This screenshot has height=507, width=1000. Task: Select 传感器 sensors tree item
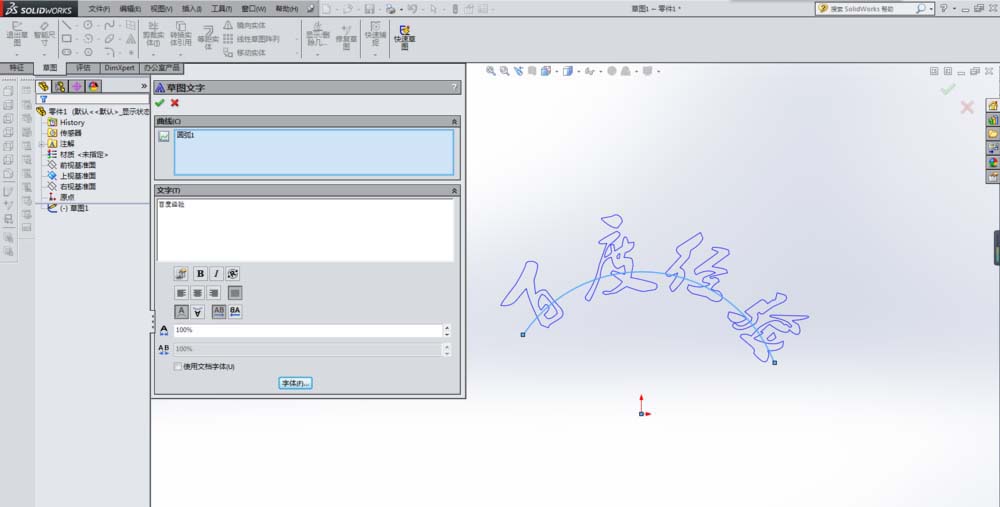point(71,133)
